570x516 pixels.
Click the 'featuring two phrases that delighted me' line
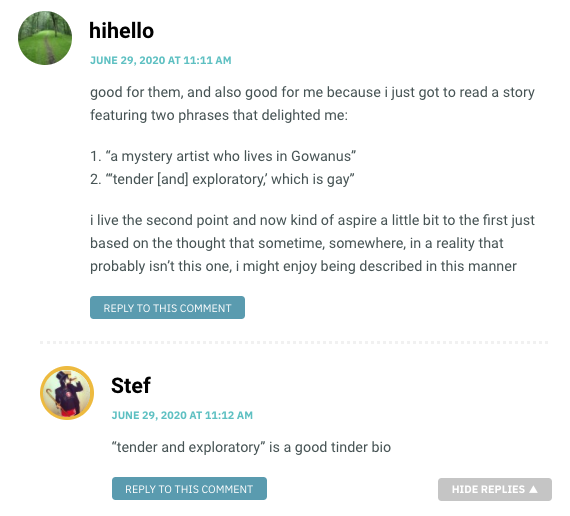point(219,115)
